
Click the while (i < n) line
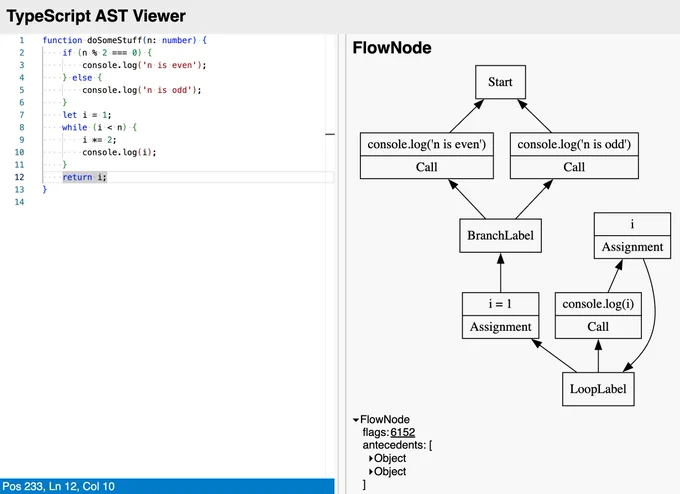pyautogui.click(x=99, y=127)
